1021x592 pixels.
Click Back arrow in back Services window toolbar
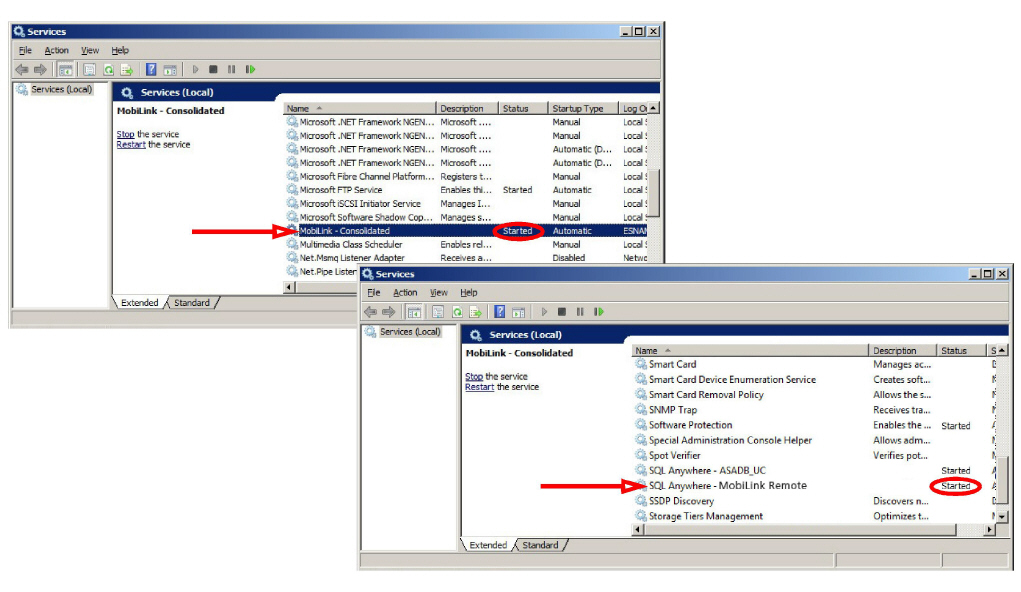(x=21, y=69)
